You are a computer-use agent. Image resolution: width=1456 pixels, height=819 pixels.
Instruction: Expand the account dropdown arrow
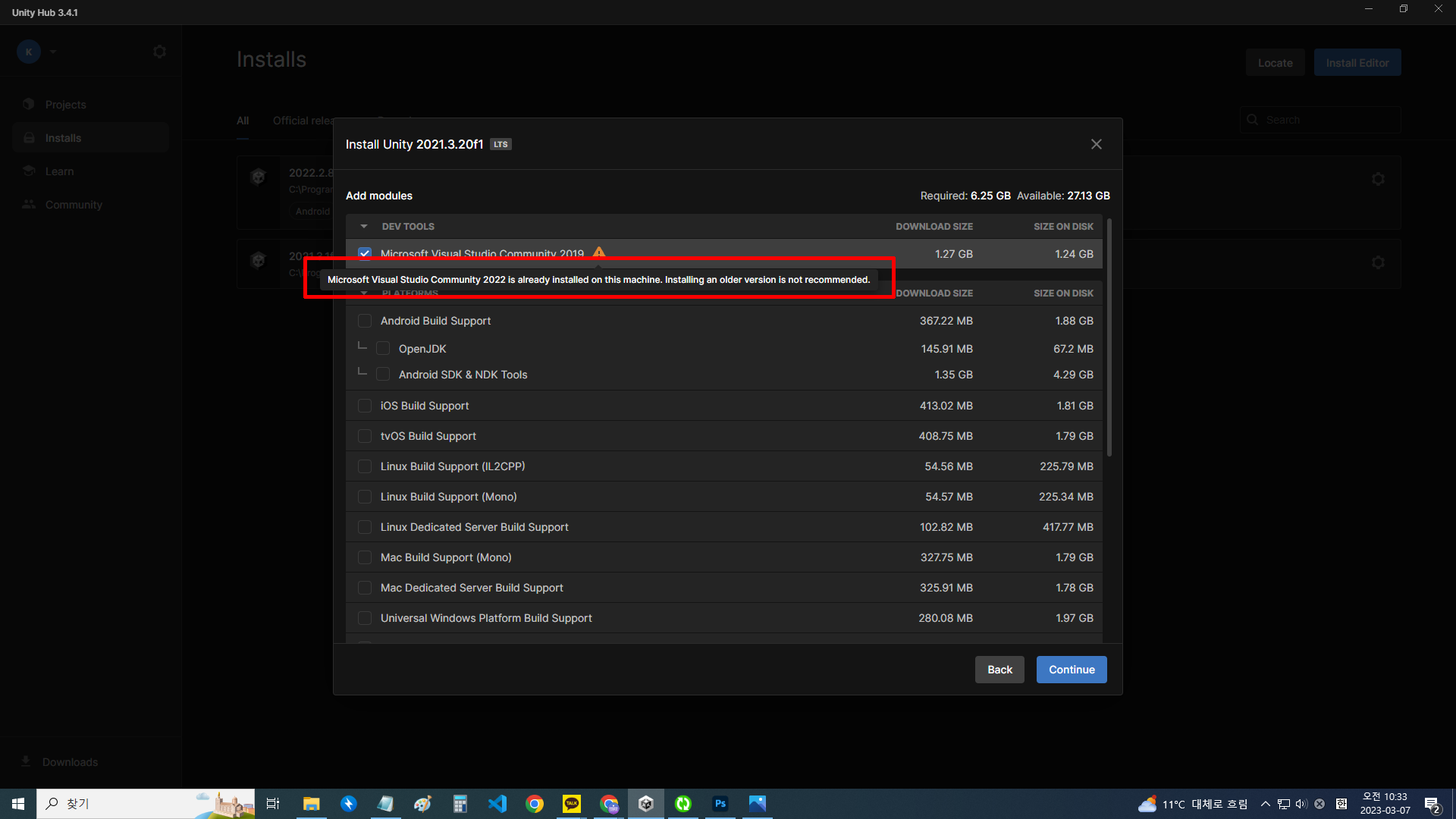click(53, 52)
